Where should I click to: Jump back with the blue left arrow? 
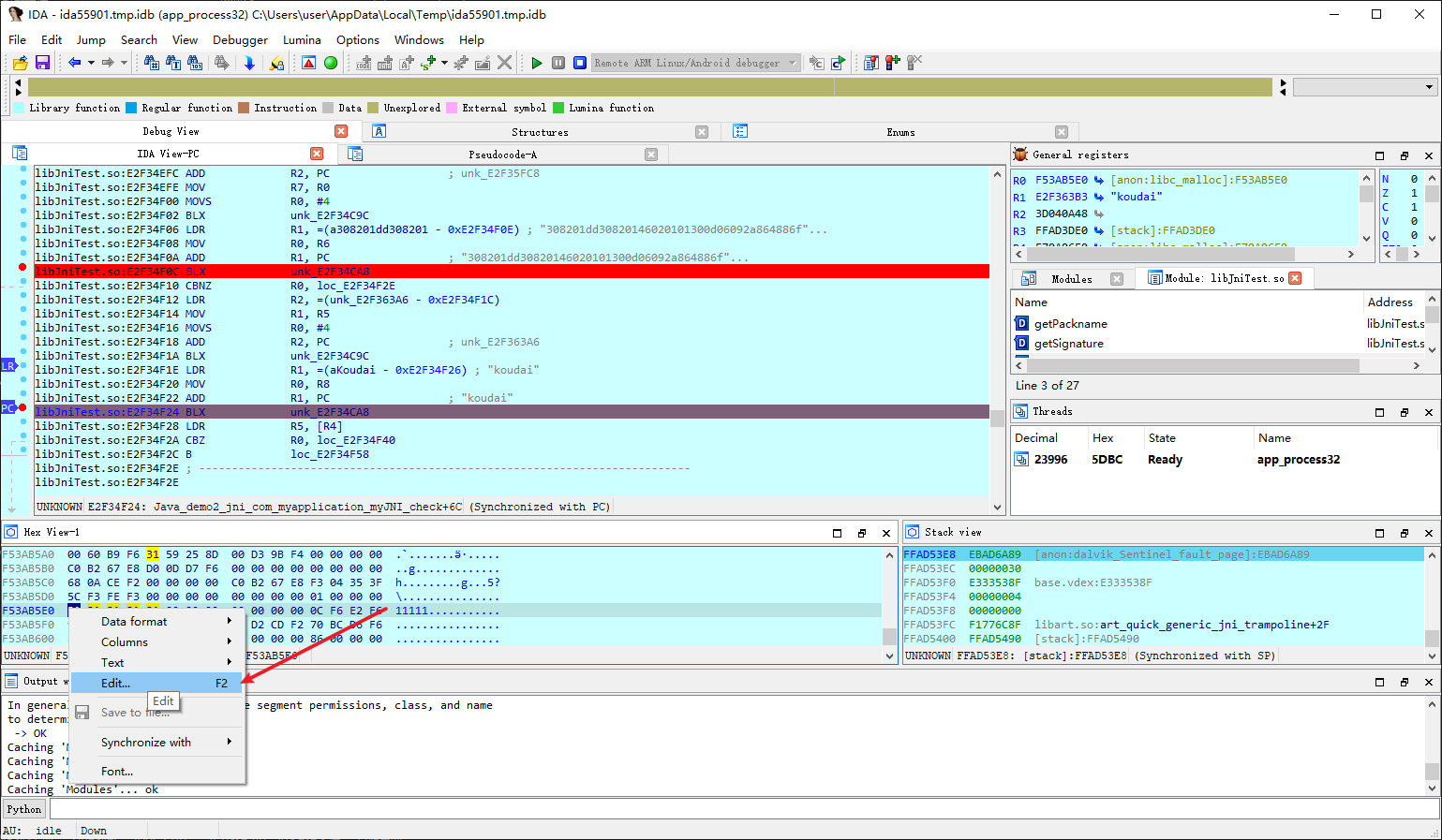75,63
